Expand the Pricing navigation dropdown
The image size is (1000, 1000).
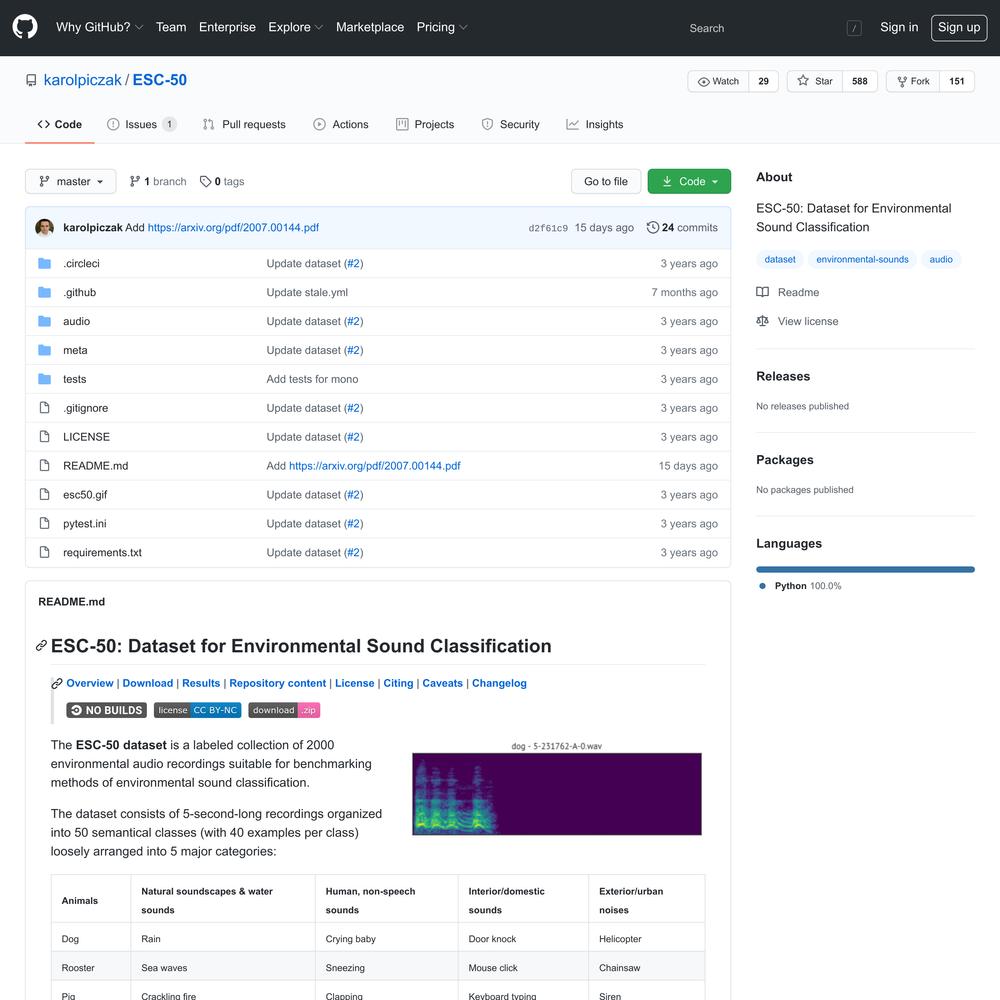(442, 27)
